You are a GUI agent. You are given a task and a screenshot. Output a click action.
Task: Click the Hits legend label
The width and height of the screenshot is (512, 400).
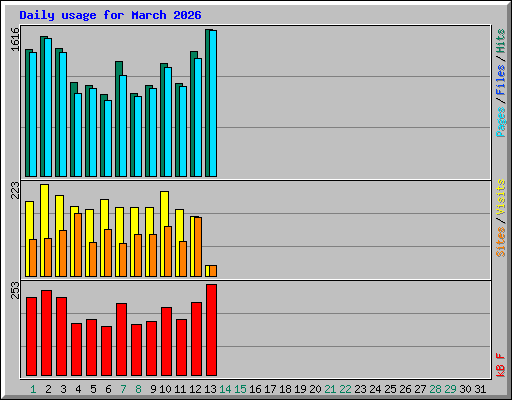[x=501, y=41]
